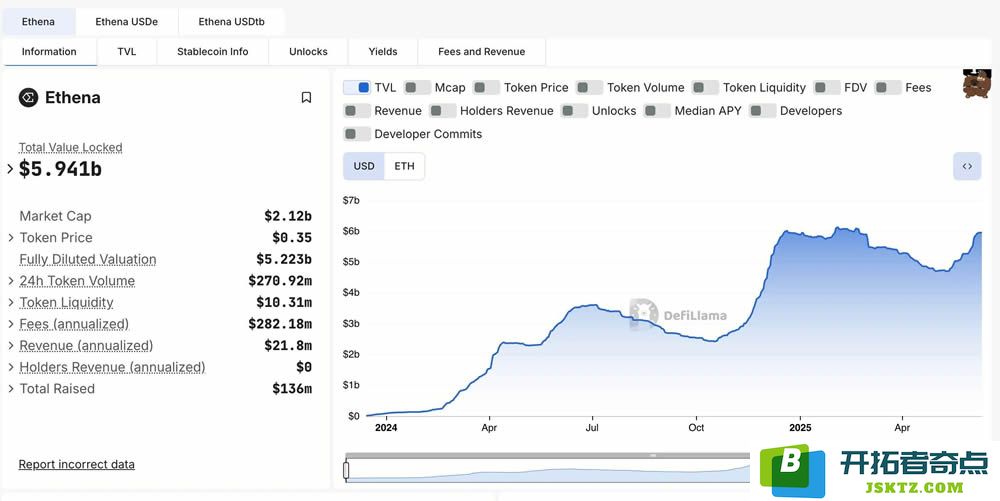Enable the FDV chart series
This screenshot has height=501, width=1000.
coord(827,87)
